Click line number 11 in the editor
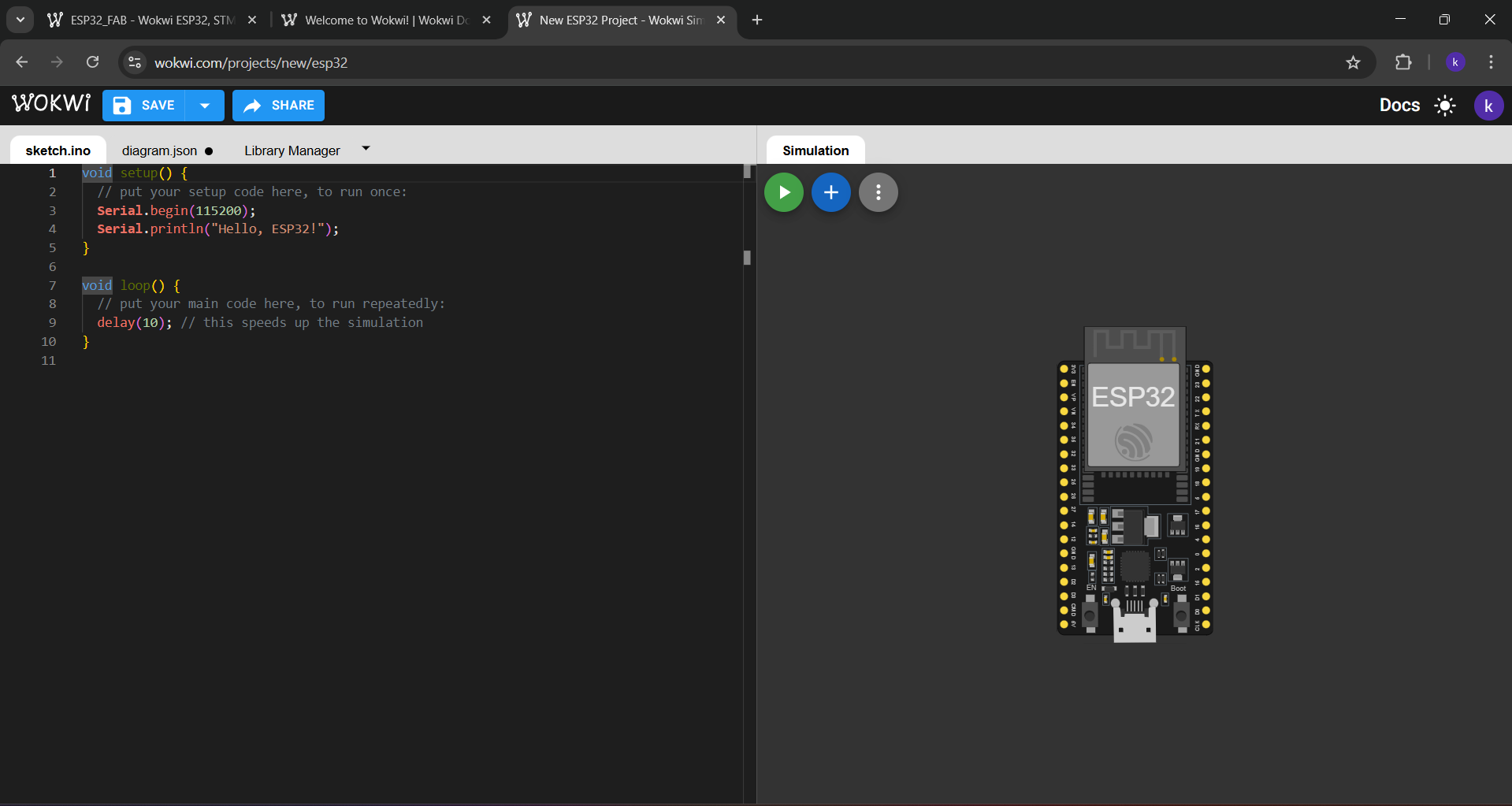Viewport: 1512px width, 806px height. [49, 360]
